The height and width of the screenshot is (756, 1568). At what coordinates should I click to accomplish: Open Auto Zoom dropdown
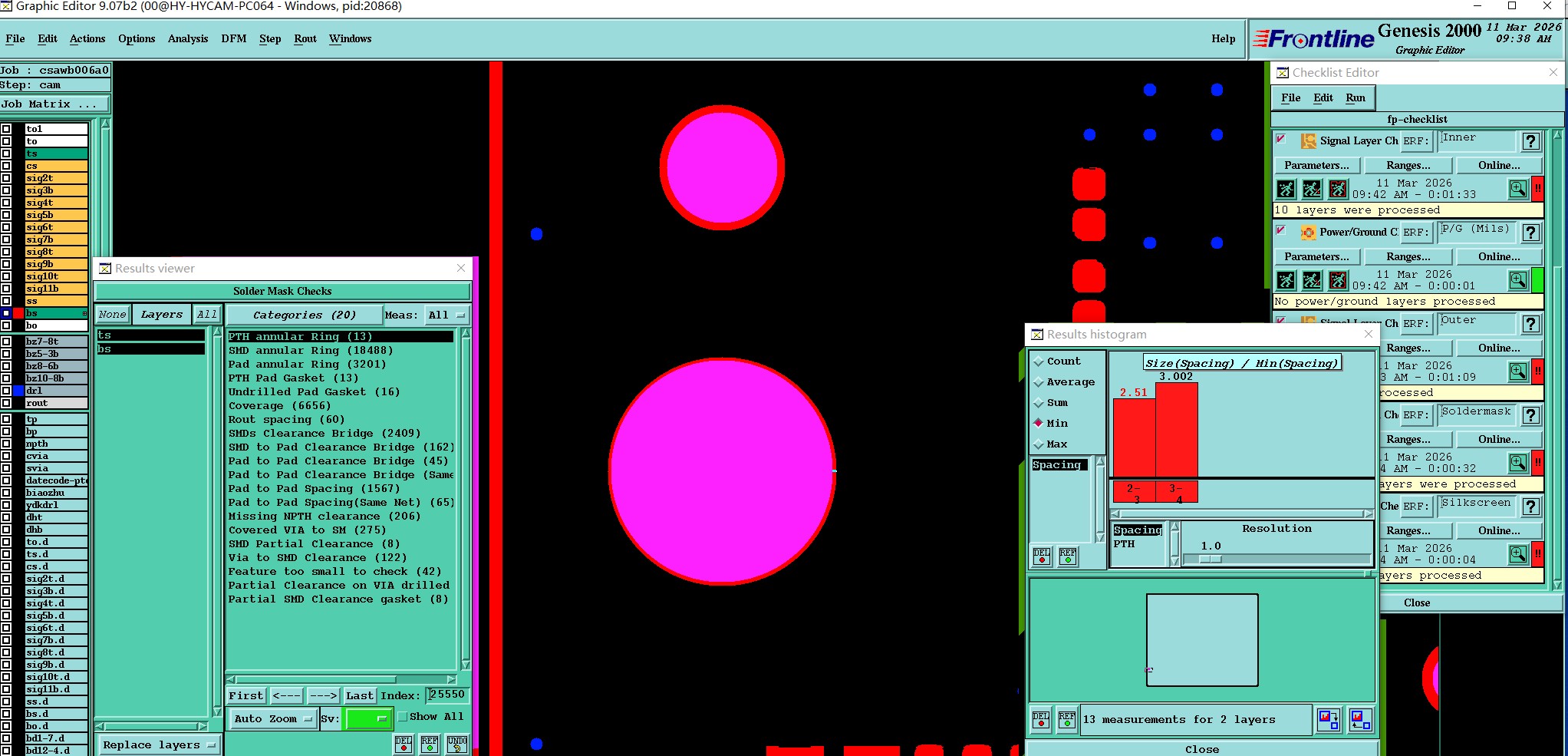coord(273,719)
